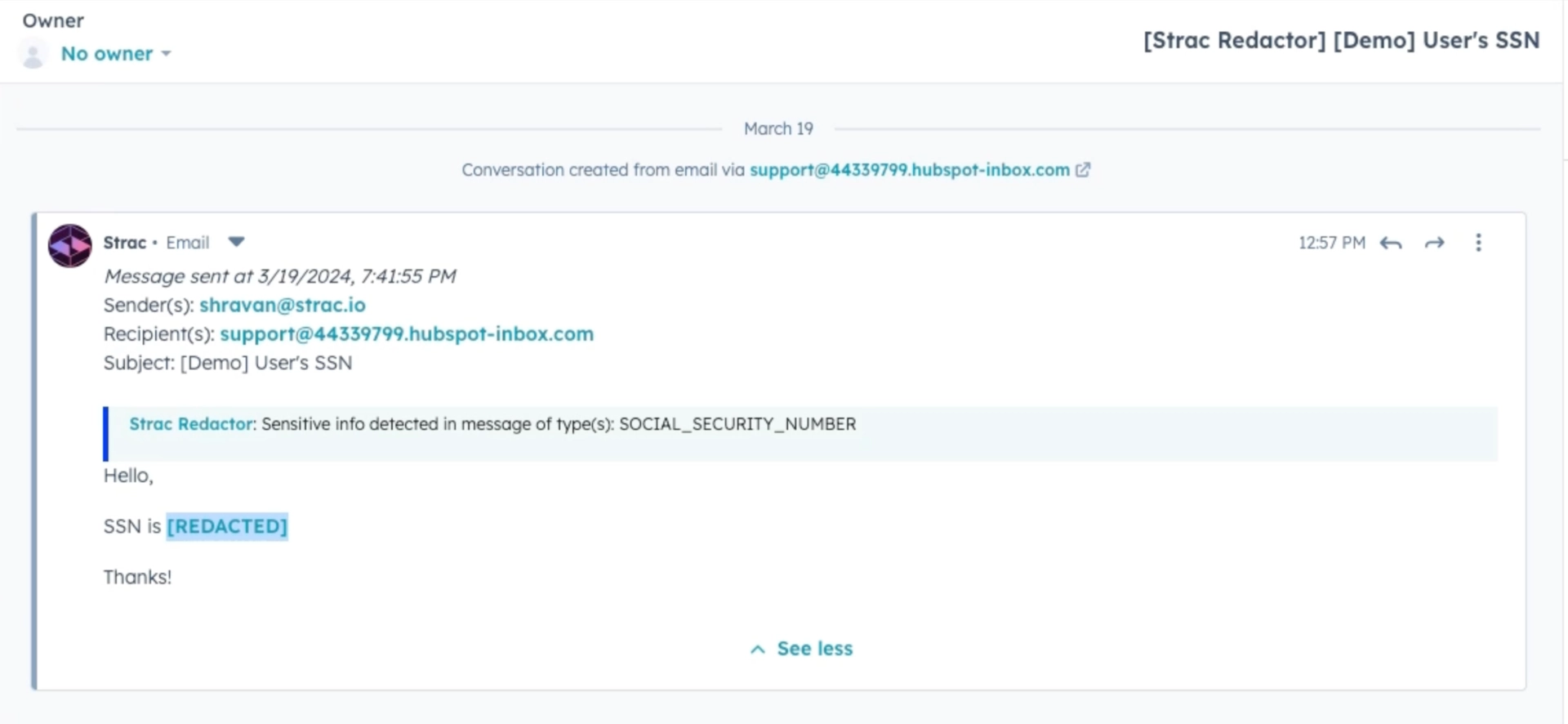
Task: Click the Thanks! closing line
Action: coord(137,577)
